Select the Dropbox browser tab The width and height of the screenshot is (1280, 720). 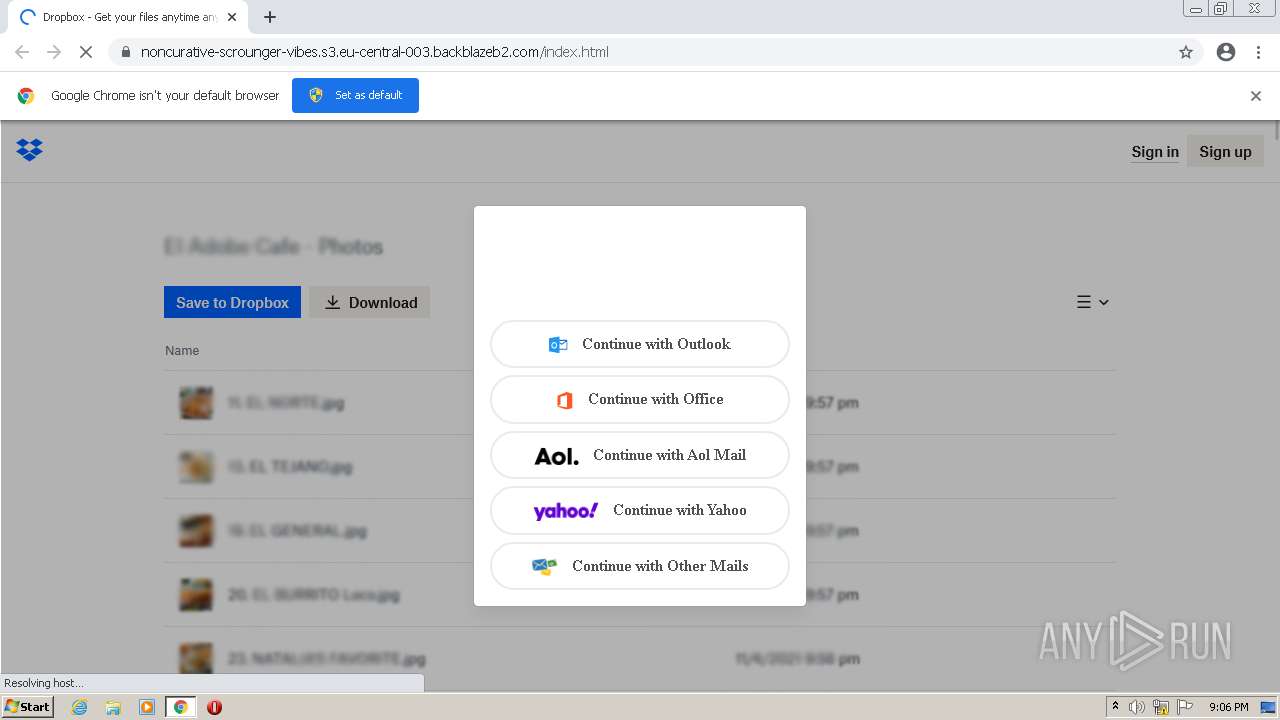128,17
